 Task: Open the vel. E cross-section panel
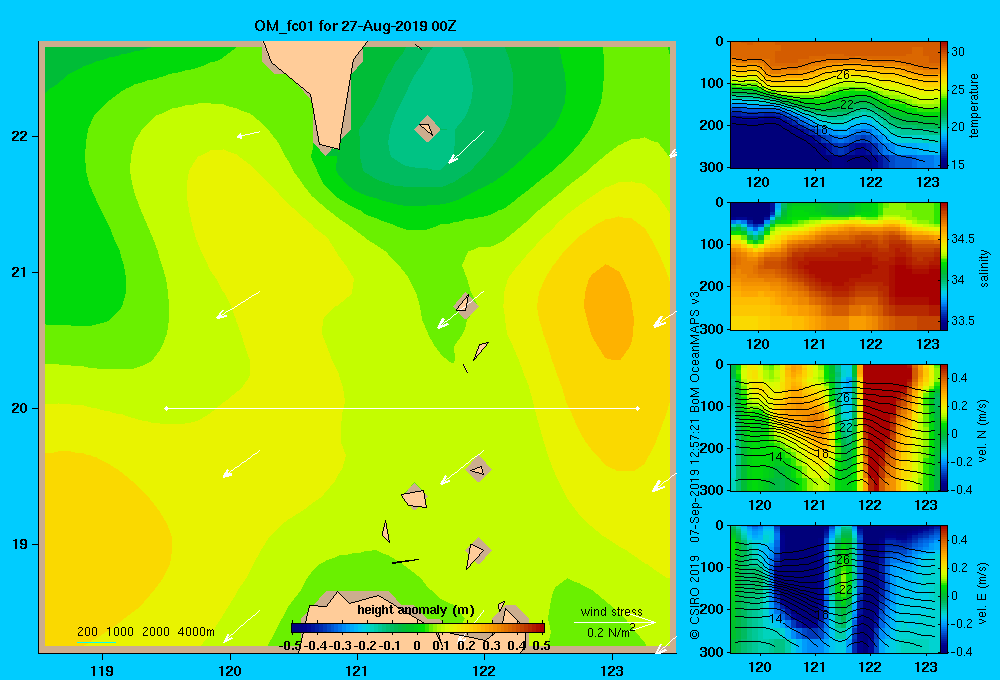click(834, 589)
